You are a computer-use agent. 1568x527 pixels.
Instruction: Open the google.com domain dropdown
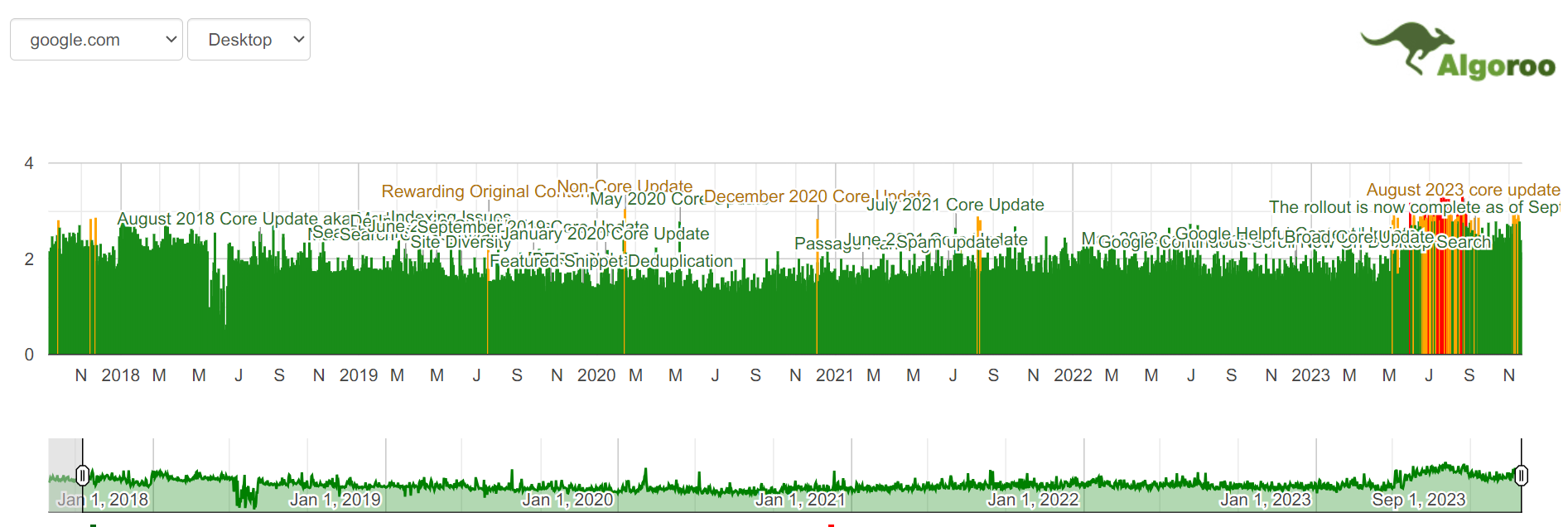tap(96, 40)
